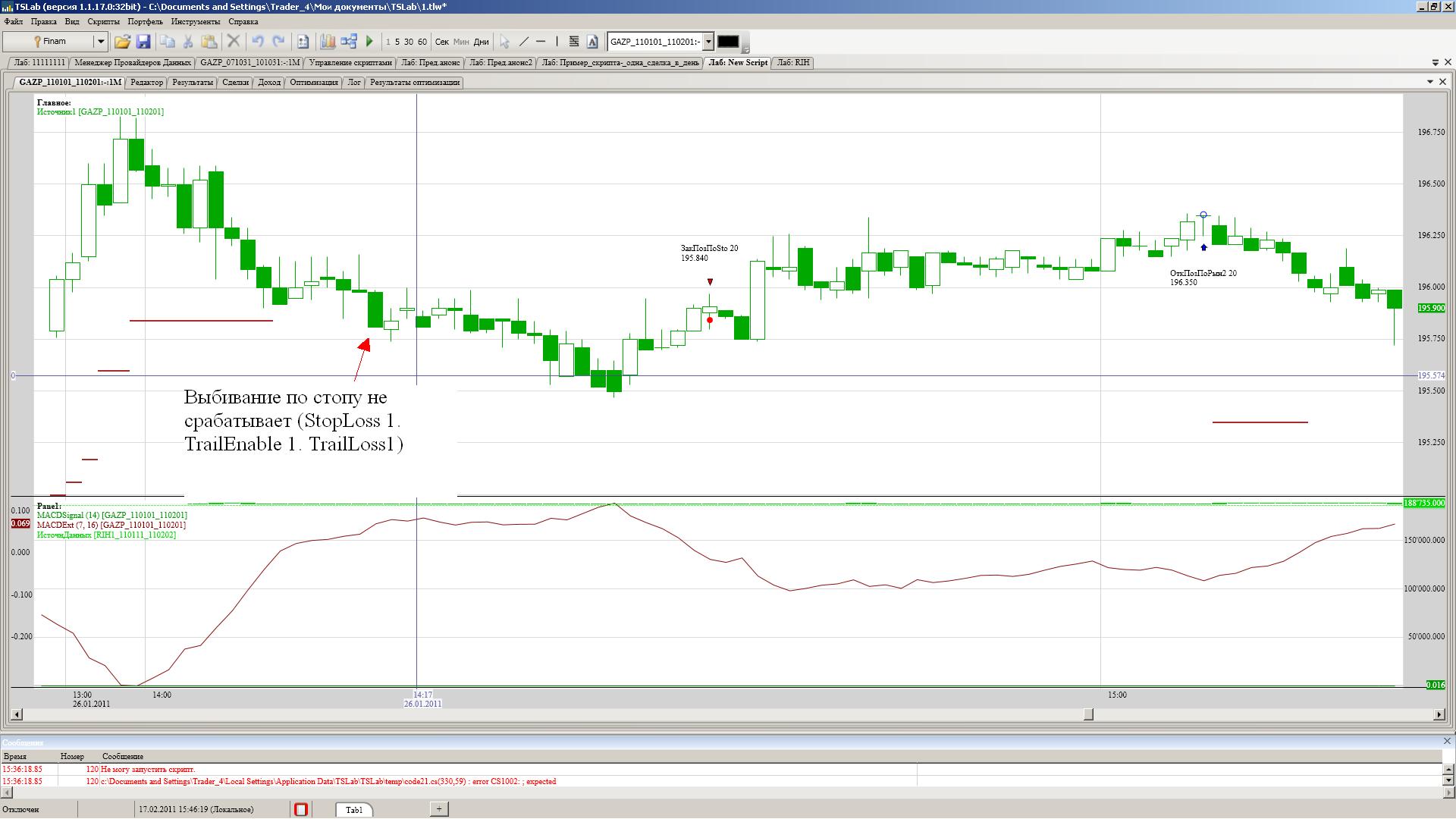Screen dimensions: 1456x819
Task: Click the Save floppy disk icon
Action: click(x=143, y=42)
